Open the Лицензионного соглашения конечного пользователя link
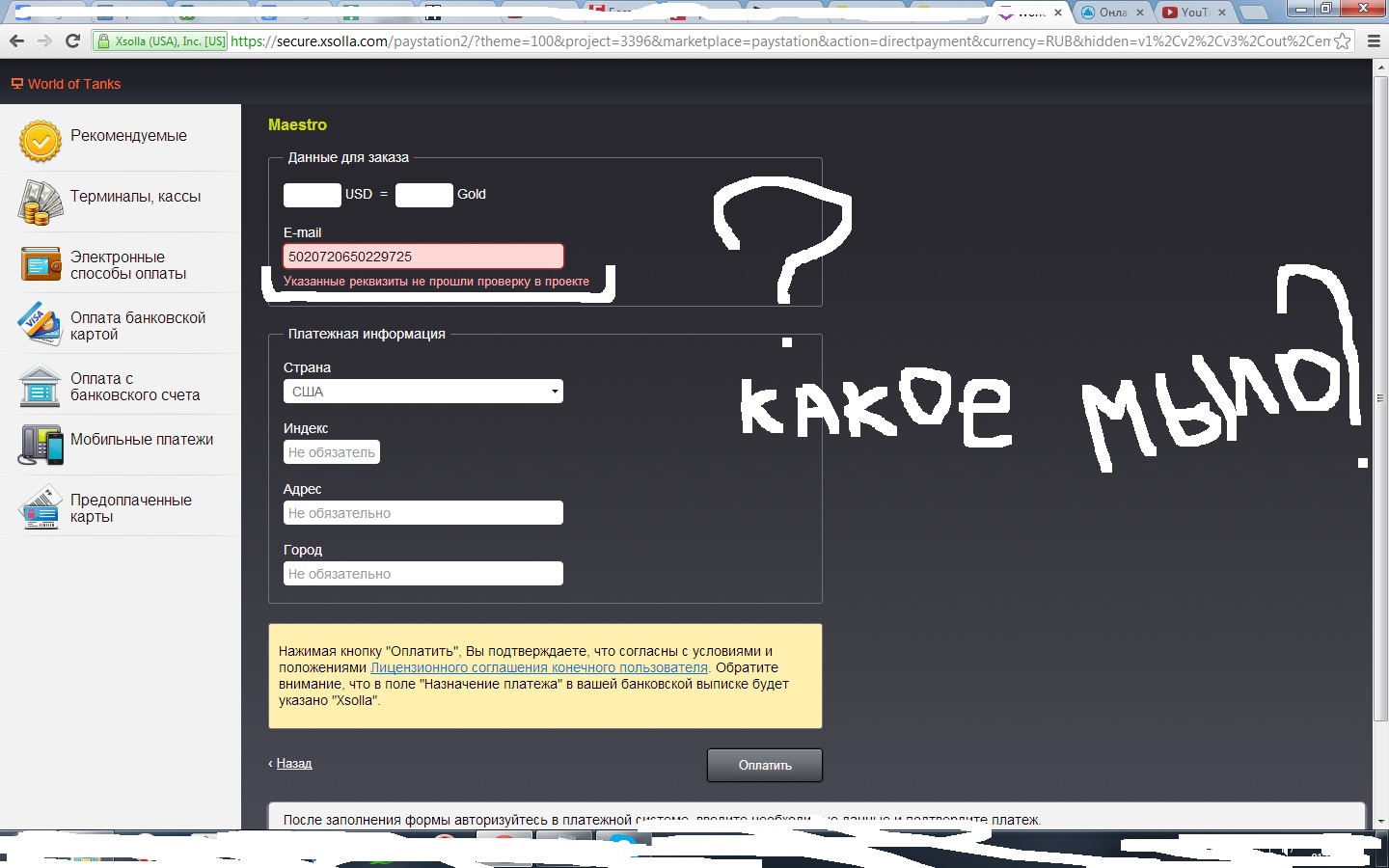Image resolution: width=1389 pixels, height=868 pixels. click(x=539, y=667)
